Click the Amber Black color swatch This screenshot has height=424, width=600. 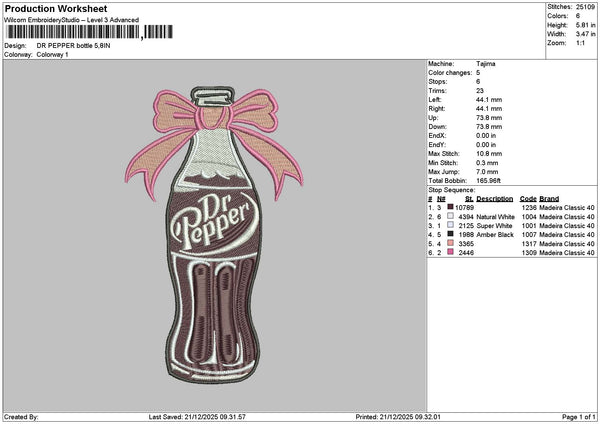[x=450, y=234]
